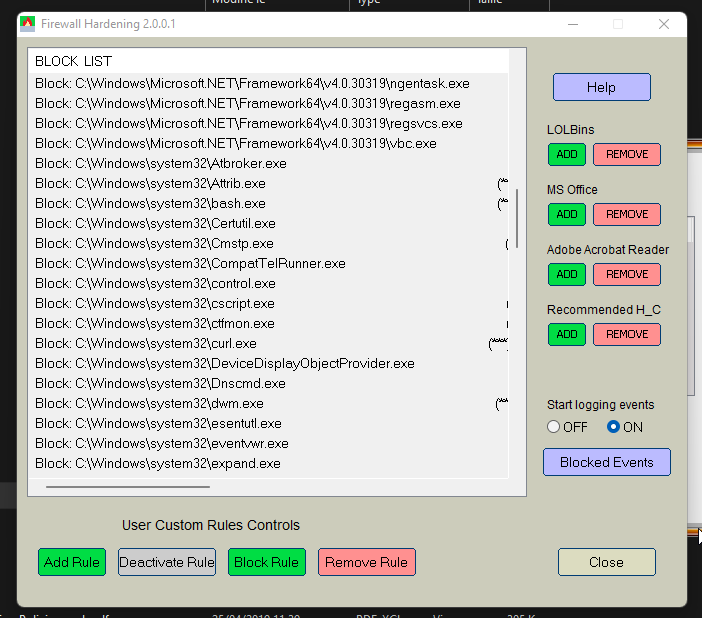Select the control.exe block entry
This screenshot has width=702, height=618.
tap(268, 283)
